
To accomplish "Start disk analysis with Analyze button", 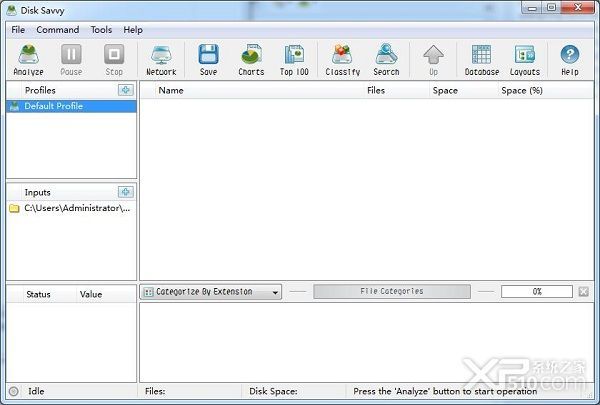I will [x=28, y=60].
